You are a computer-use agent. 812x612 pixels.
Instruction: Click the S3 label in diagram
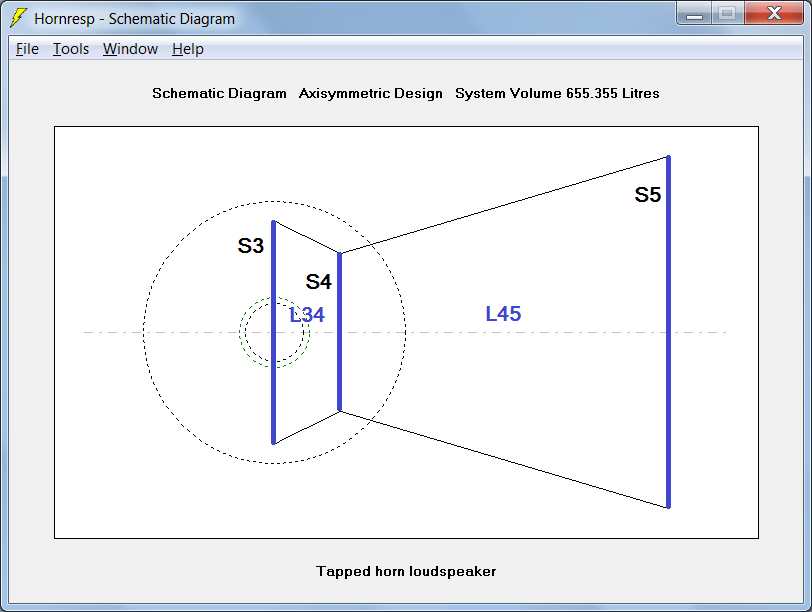[251, 245]
